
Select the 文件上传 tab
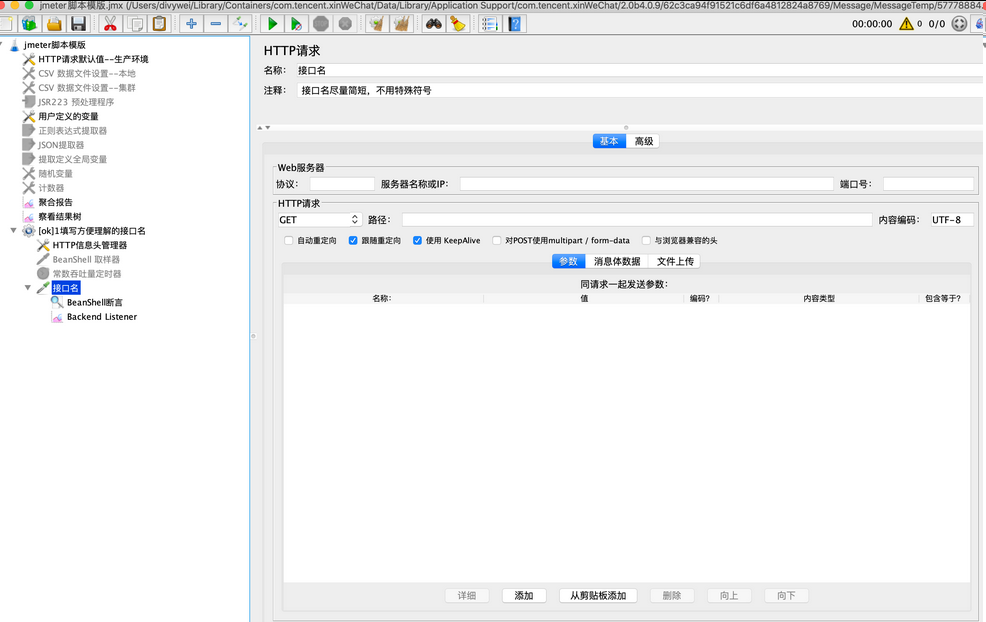click(x=675, y=261)
